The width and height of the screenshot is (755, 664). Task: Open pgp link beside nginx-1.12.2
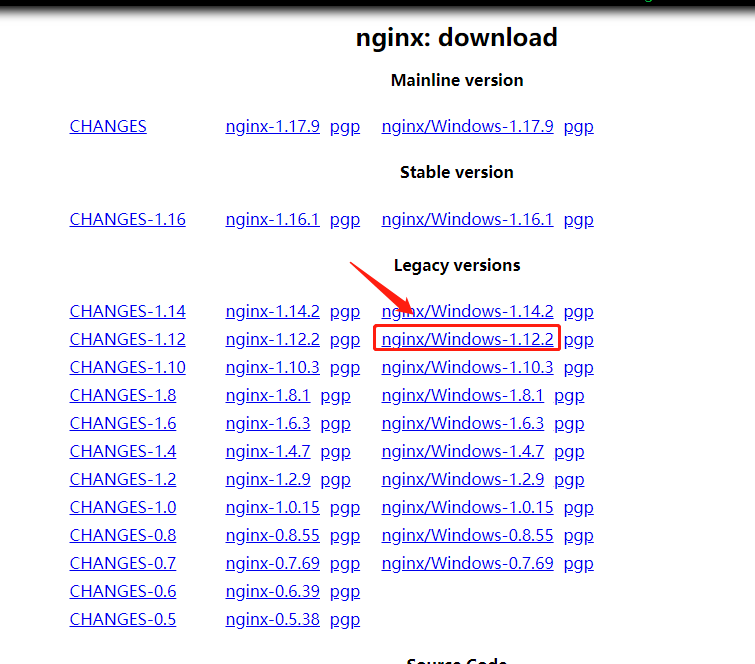coord(345,340)
